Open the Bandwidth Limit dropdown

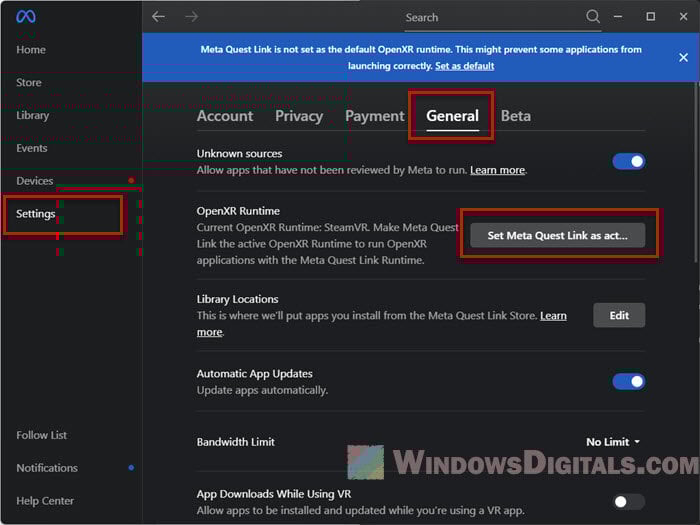613,442
